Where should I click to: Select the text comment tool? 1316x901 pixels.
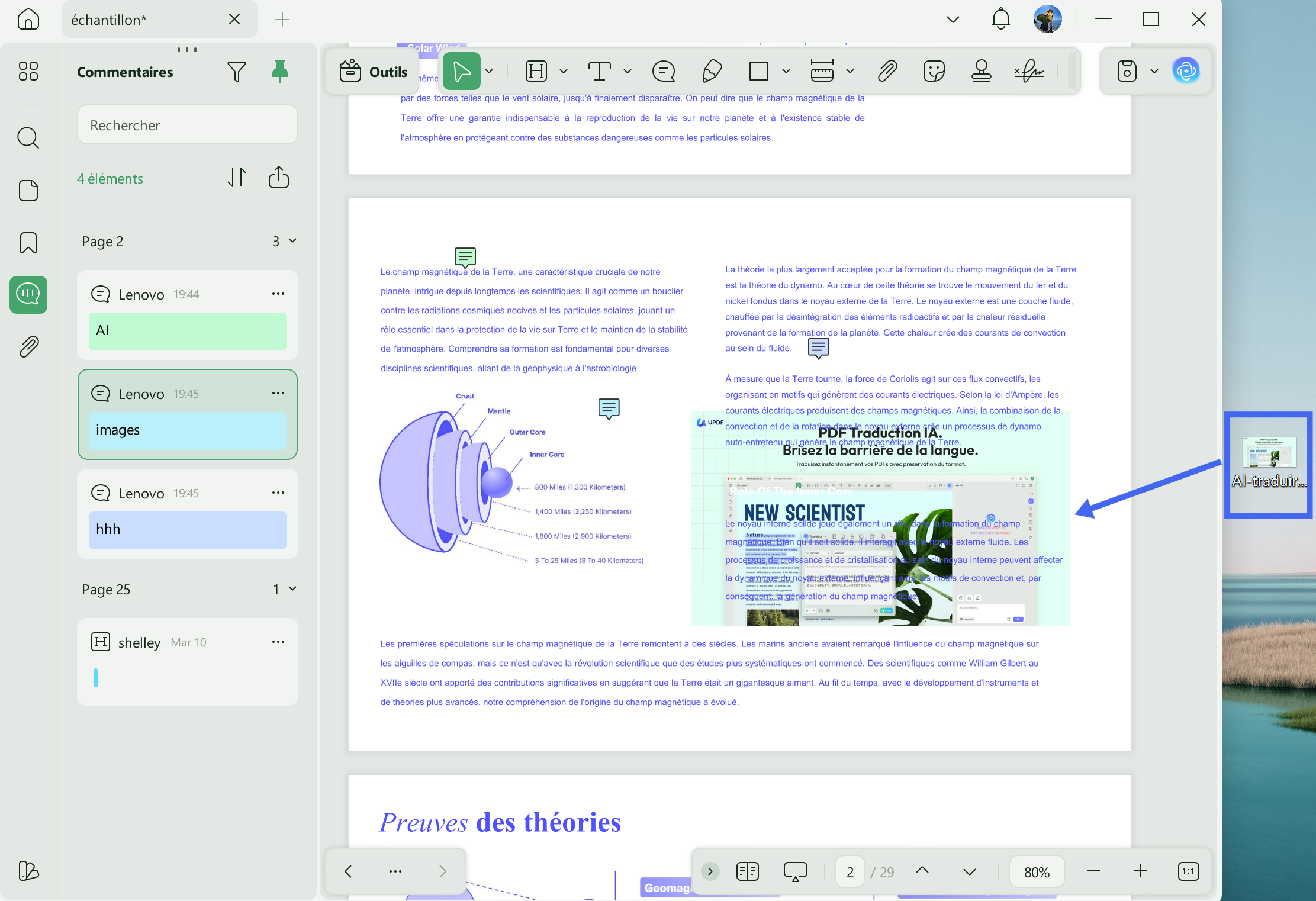[x=599, y=72]
